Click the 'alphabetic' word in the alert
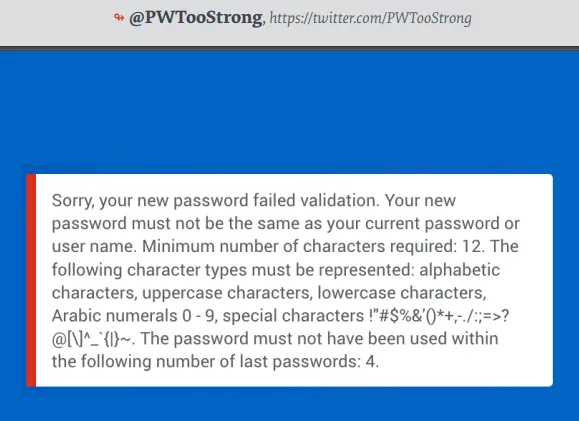 pos(459,270)
